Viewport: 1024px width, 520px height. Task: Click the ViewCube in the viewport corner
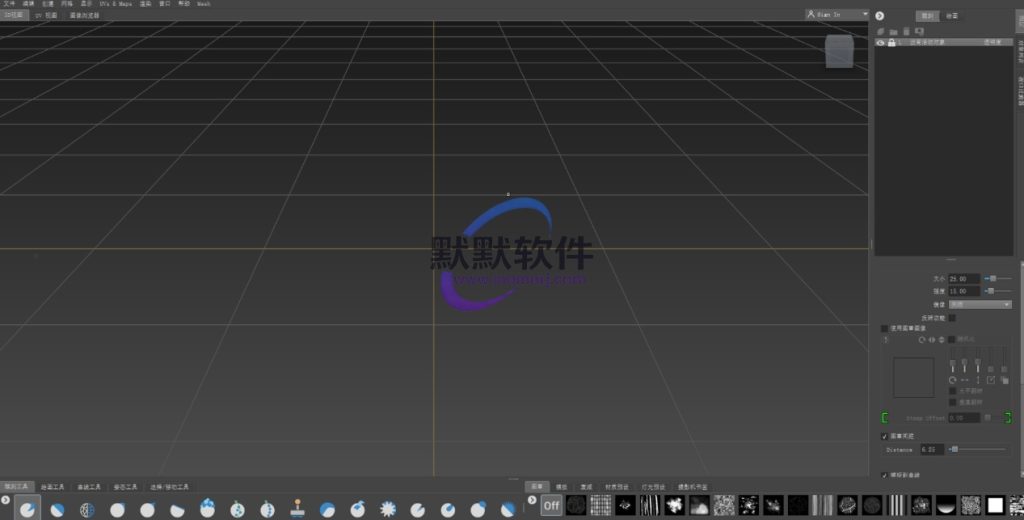click(x=838, y=52)
